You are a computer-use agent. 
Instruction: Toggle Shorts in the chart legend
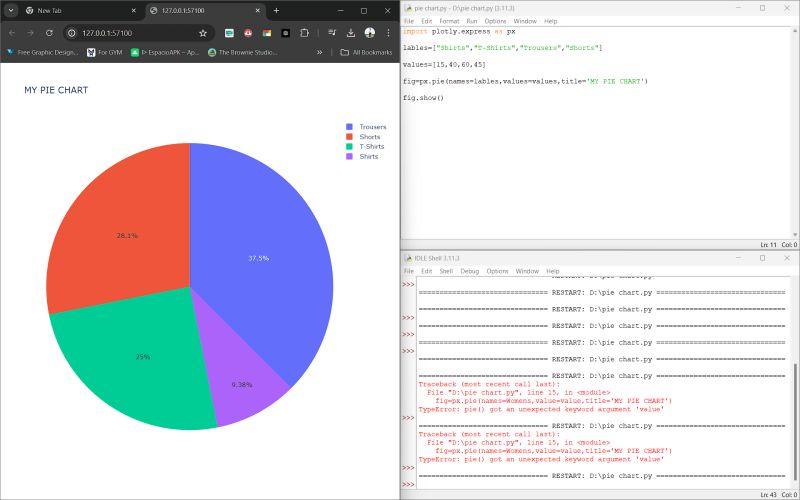pyautogui.click(x=368, y=137)
